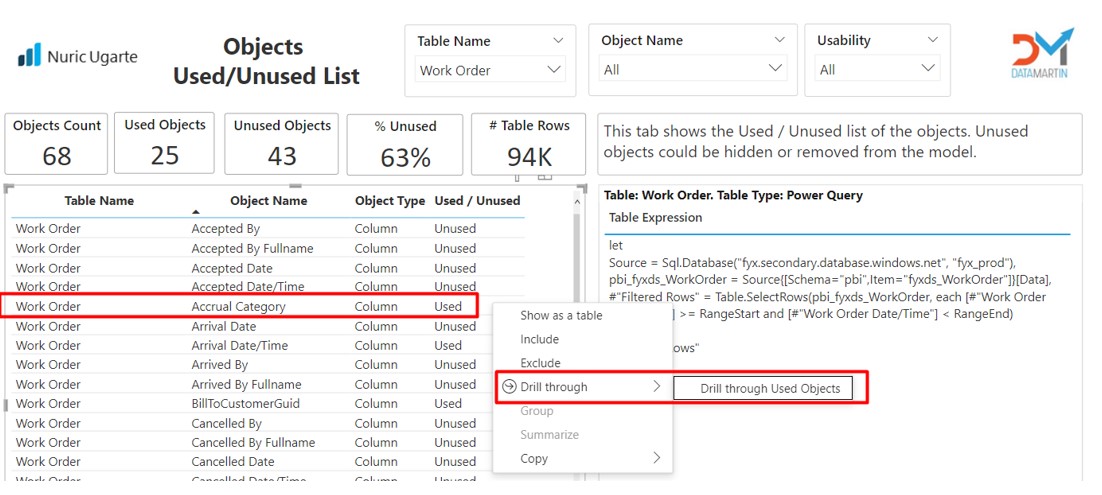This screenshot has height=495, width=1102.
Task: Sort by Used / Unused column header
Action: point(477,200)
